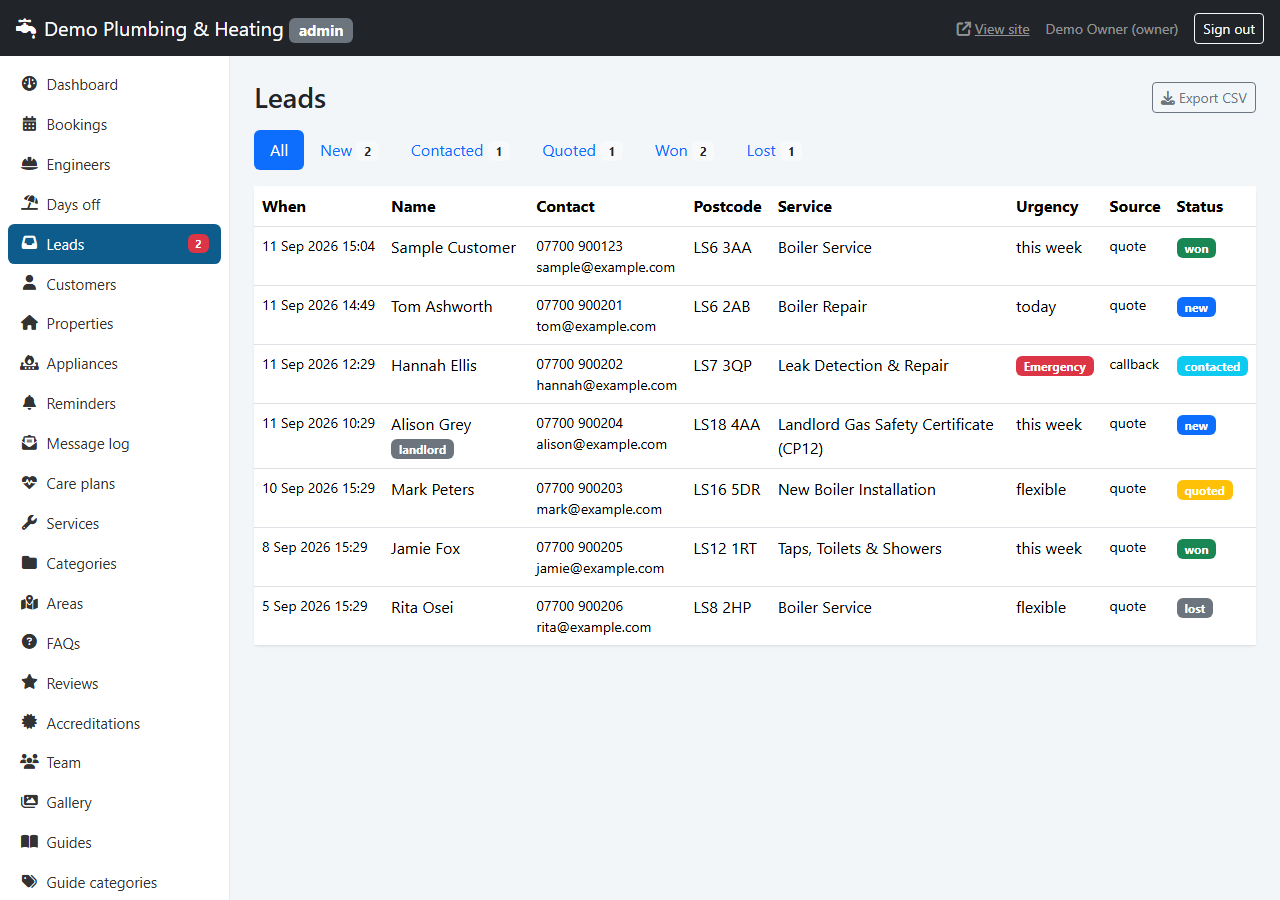Open the View site link
This screenshot has height=900, width=1280.
coord(993,29)
